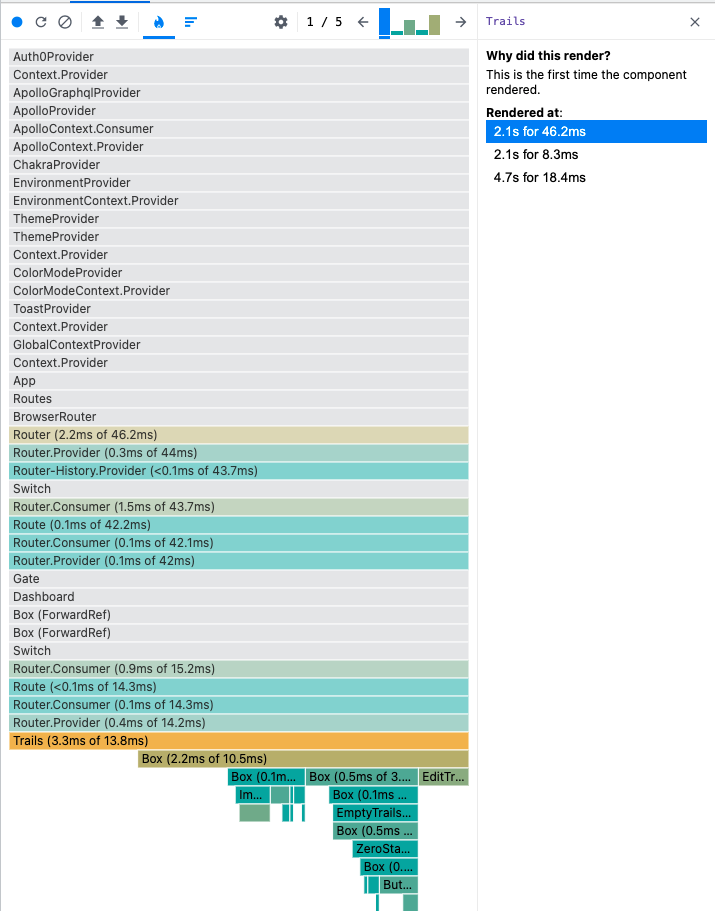
Task: Select the Routes component row
Action: [x=239, y=399]
